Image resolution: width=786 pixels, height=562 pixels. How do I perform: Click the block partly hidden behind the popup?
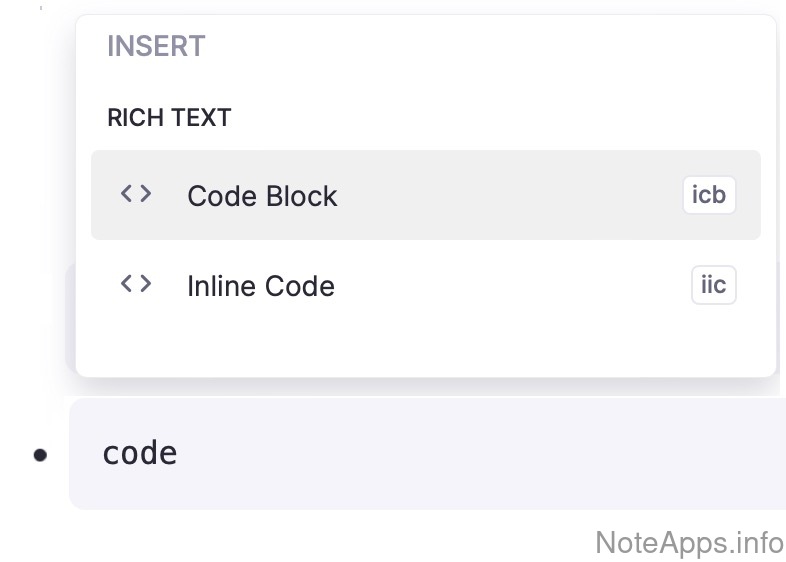click(x=70, y=320)
